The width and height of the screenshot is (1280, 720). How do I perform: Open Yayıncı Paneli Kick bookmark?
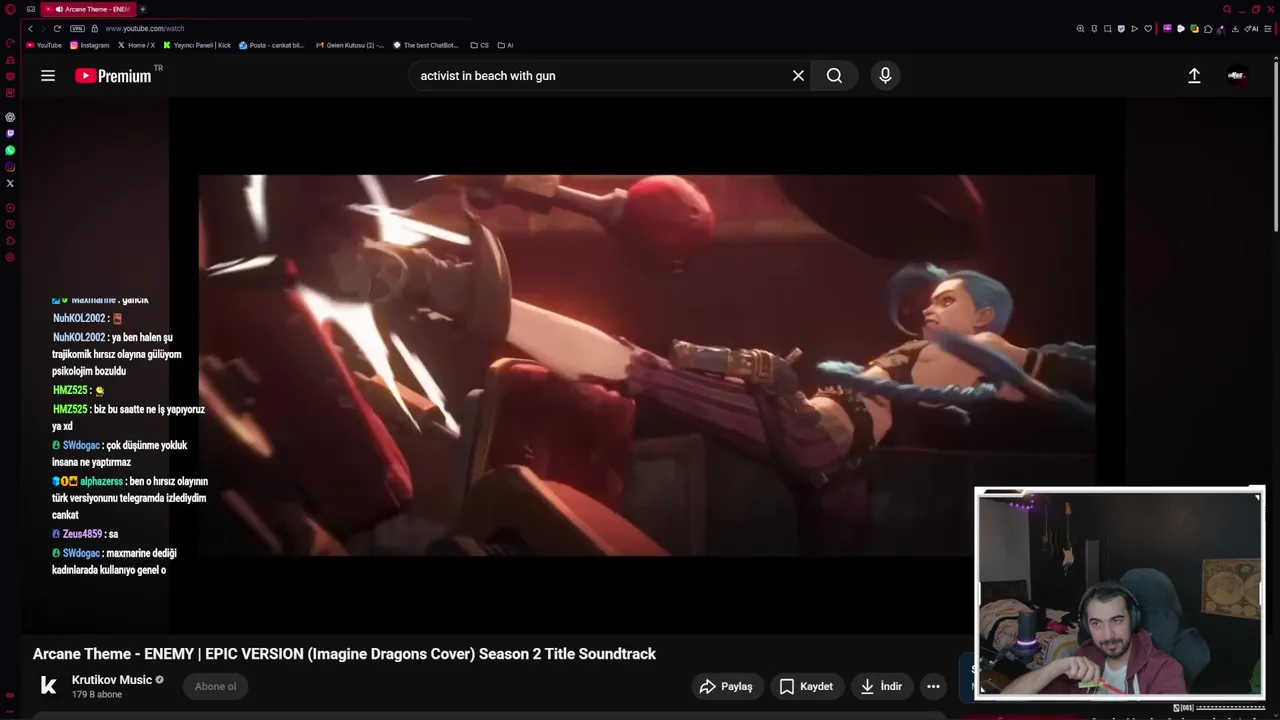tap(197, 45)
